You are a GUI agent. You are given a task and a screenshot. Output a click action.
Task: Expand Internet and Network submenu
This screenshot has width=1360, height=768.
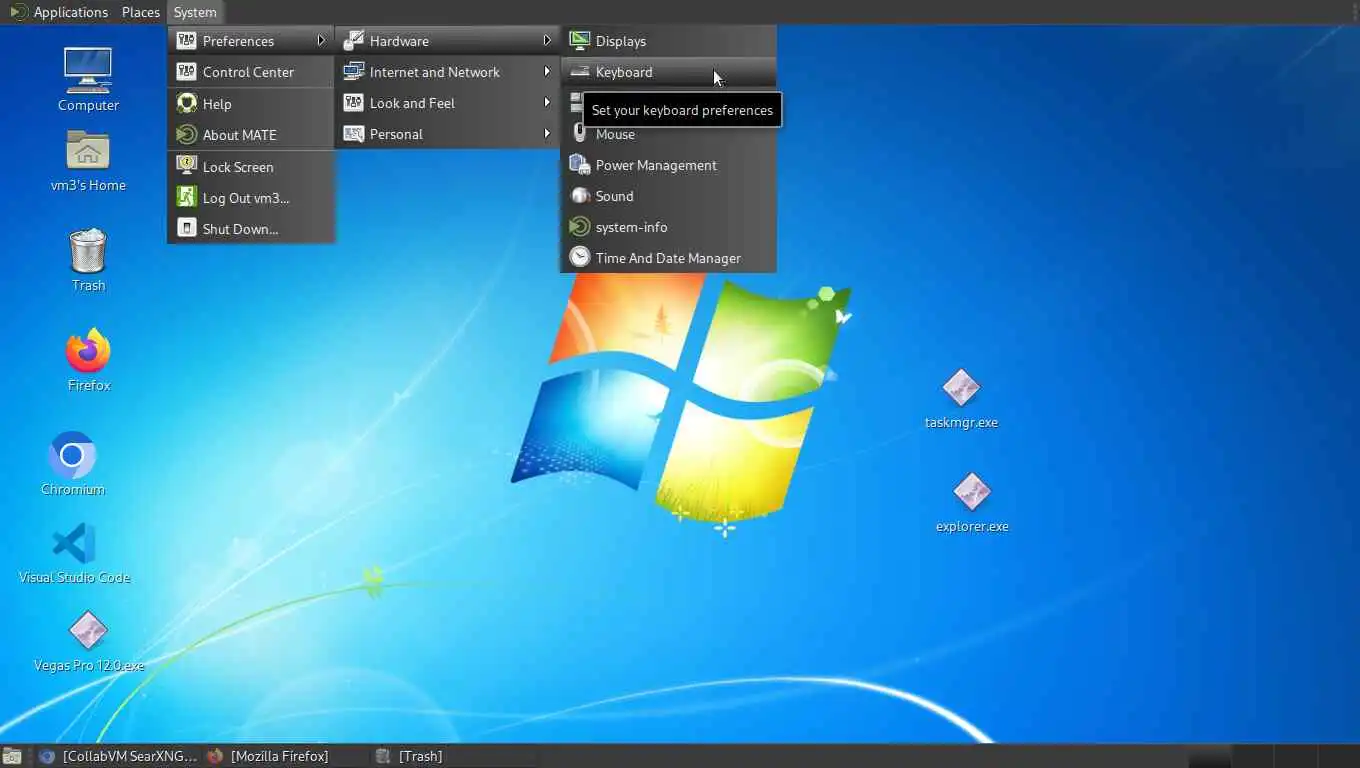tap(447, 72)
